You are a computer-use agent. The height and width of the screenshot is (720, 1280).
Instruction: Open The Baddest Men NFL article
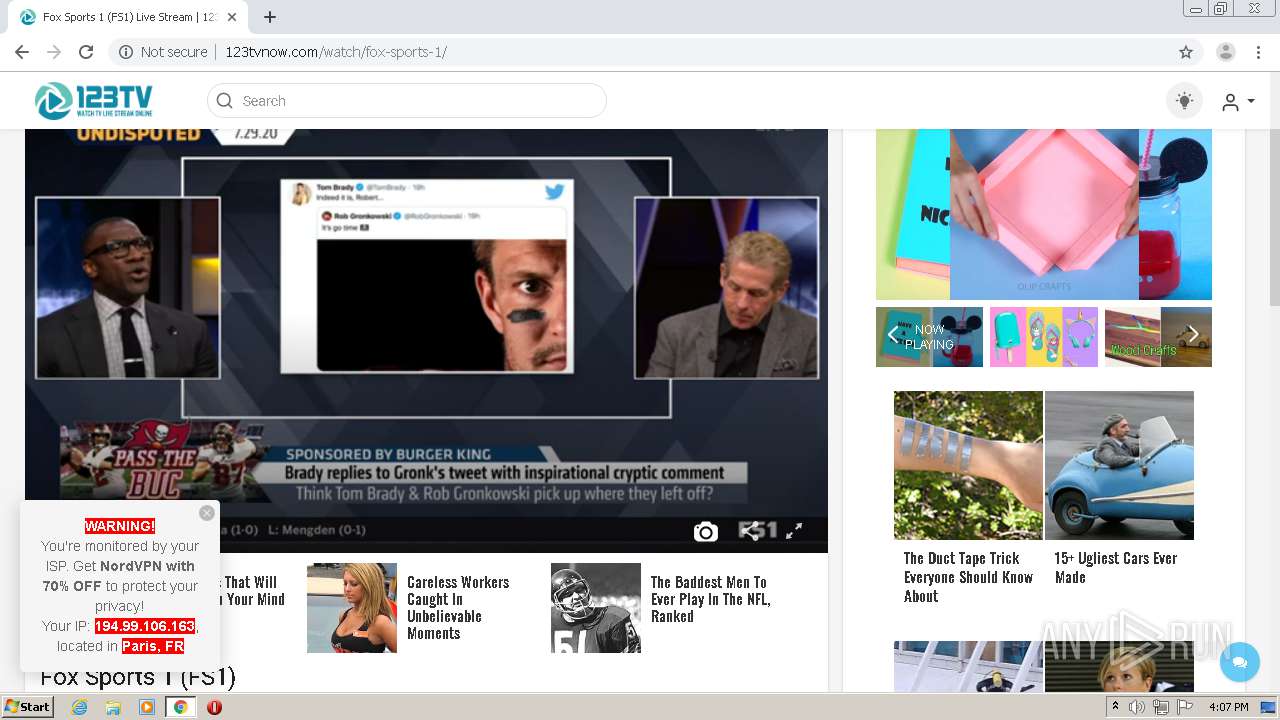[710, 599]
